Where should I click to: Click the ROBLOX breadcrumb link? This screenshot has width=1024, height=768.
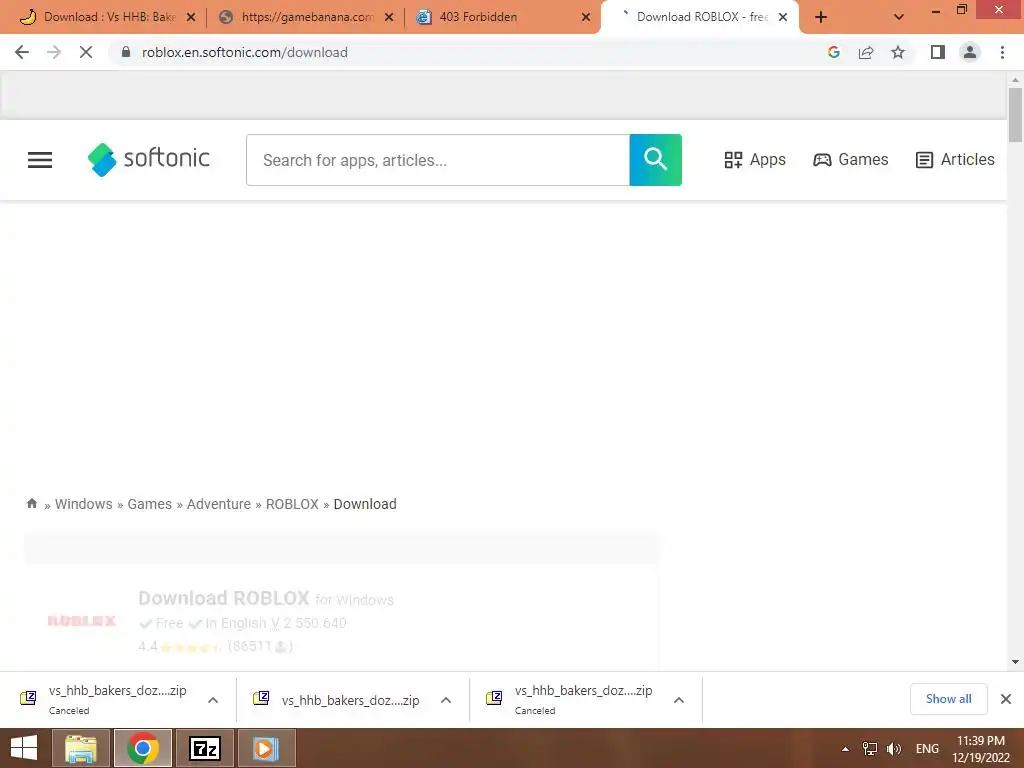pos(292,504)
